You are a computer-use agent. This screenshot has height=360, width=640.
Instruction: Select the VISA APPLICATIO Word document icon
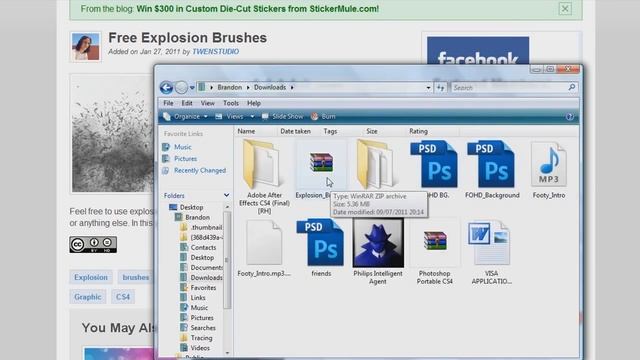pos(489,243)
